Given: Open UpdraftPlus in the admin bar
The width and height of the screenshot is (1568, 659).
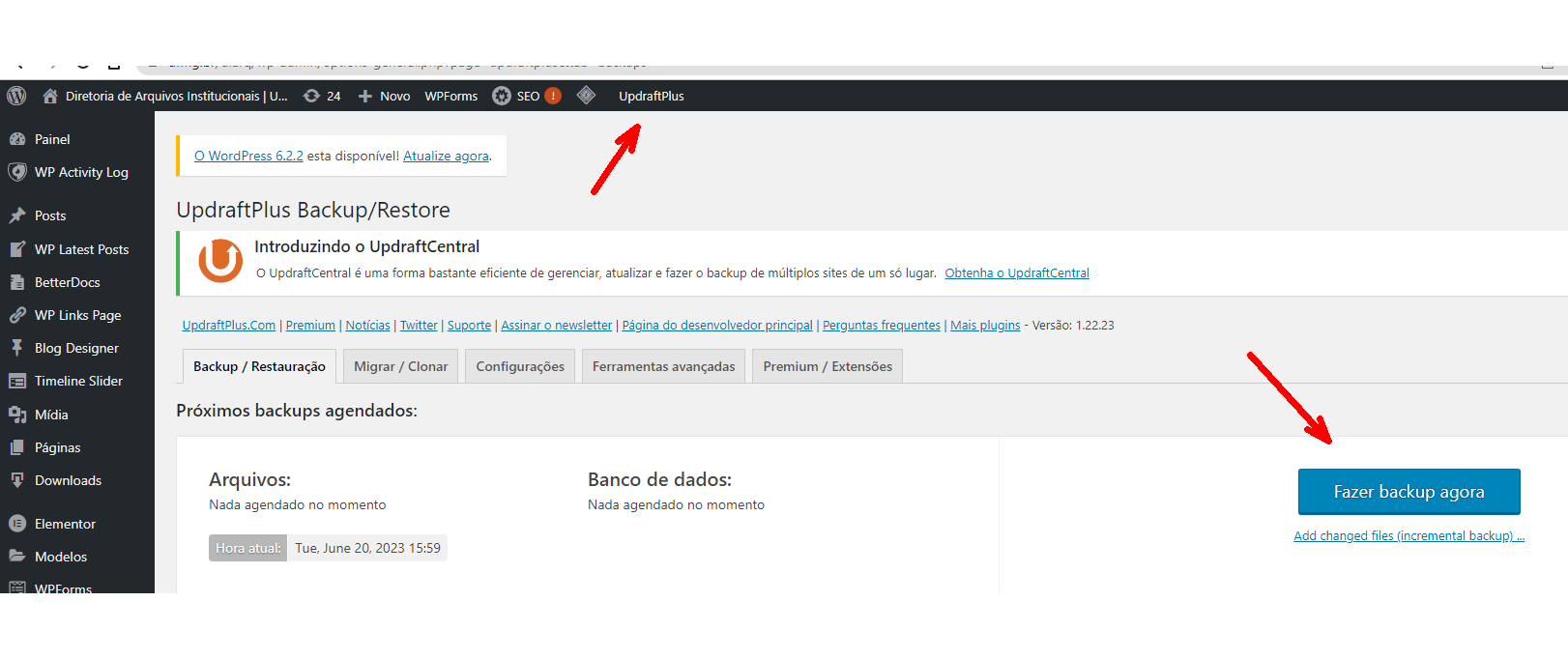Looking at the screenshot, I should pos(652,96).
